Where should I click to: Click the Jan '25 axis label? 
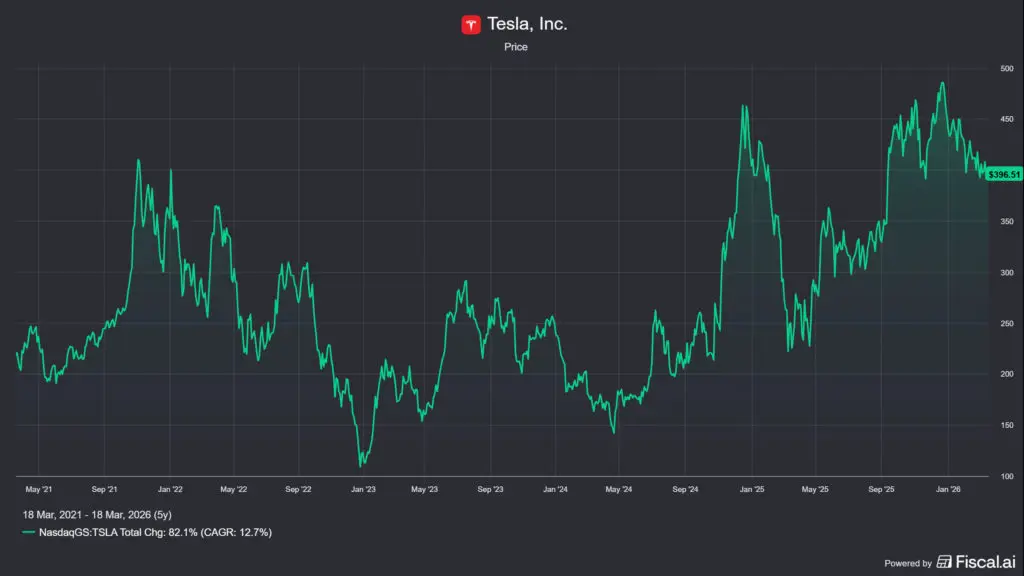click(x=752, y=489)
